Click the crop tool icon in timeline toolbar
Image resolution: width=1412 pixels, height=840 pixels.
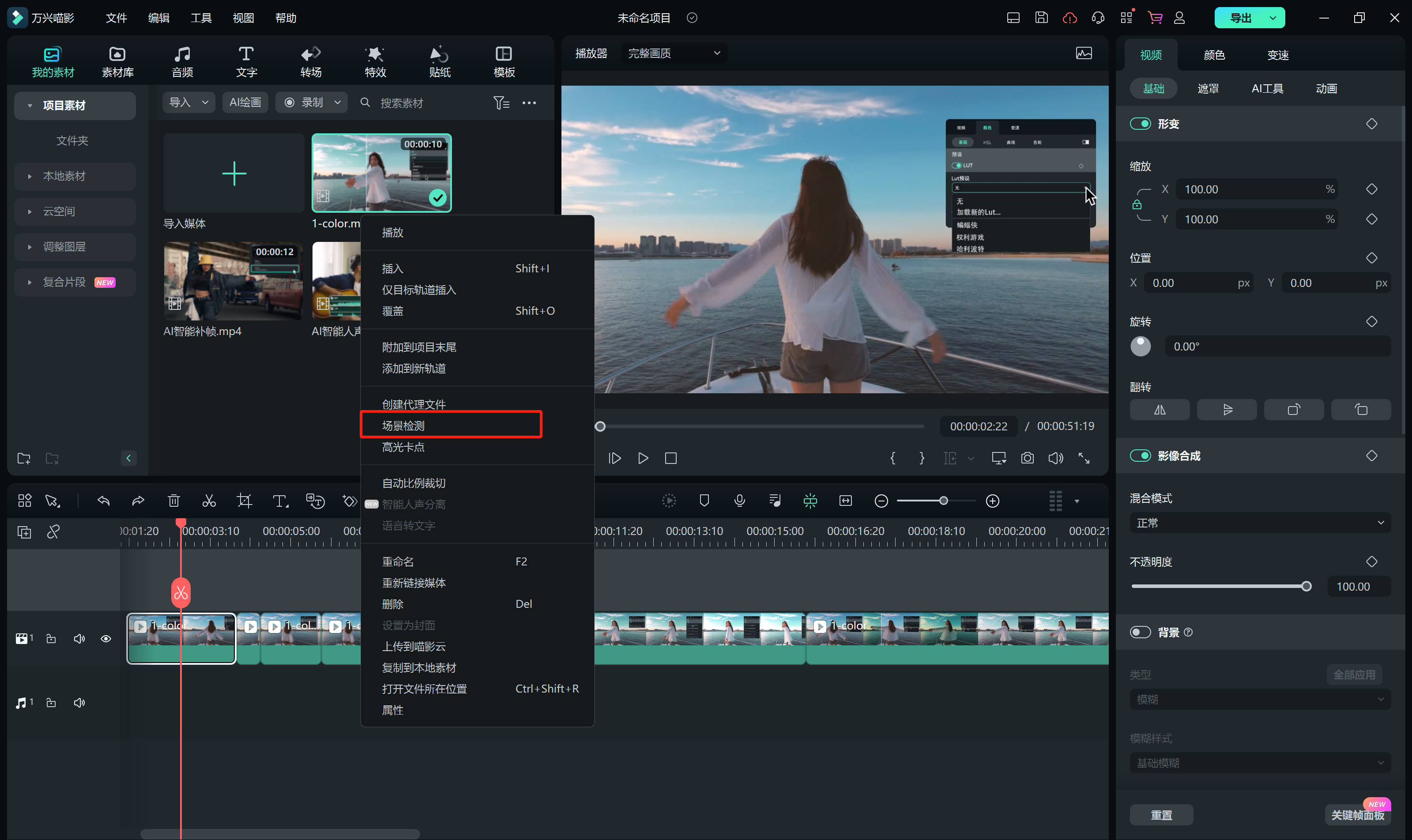click(244, 501)
